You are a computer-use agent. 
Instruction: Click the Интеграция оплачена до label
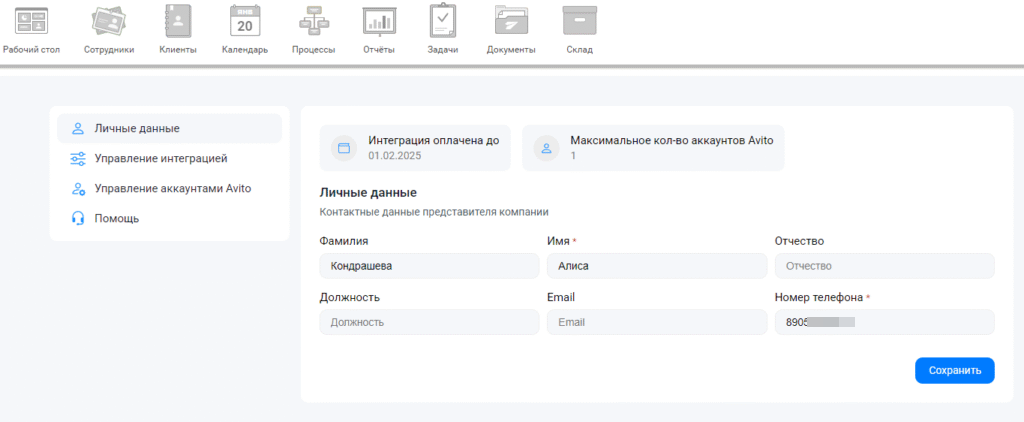click(434, 140)
